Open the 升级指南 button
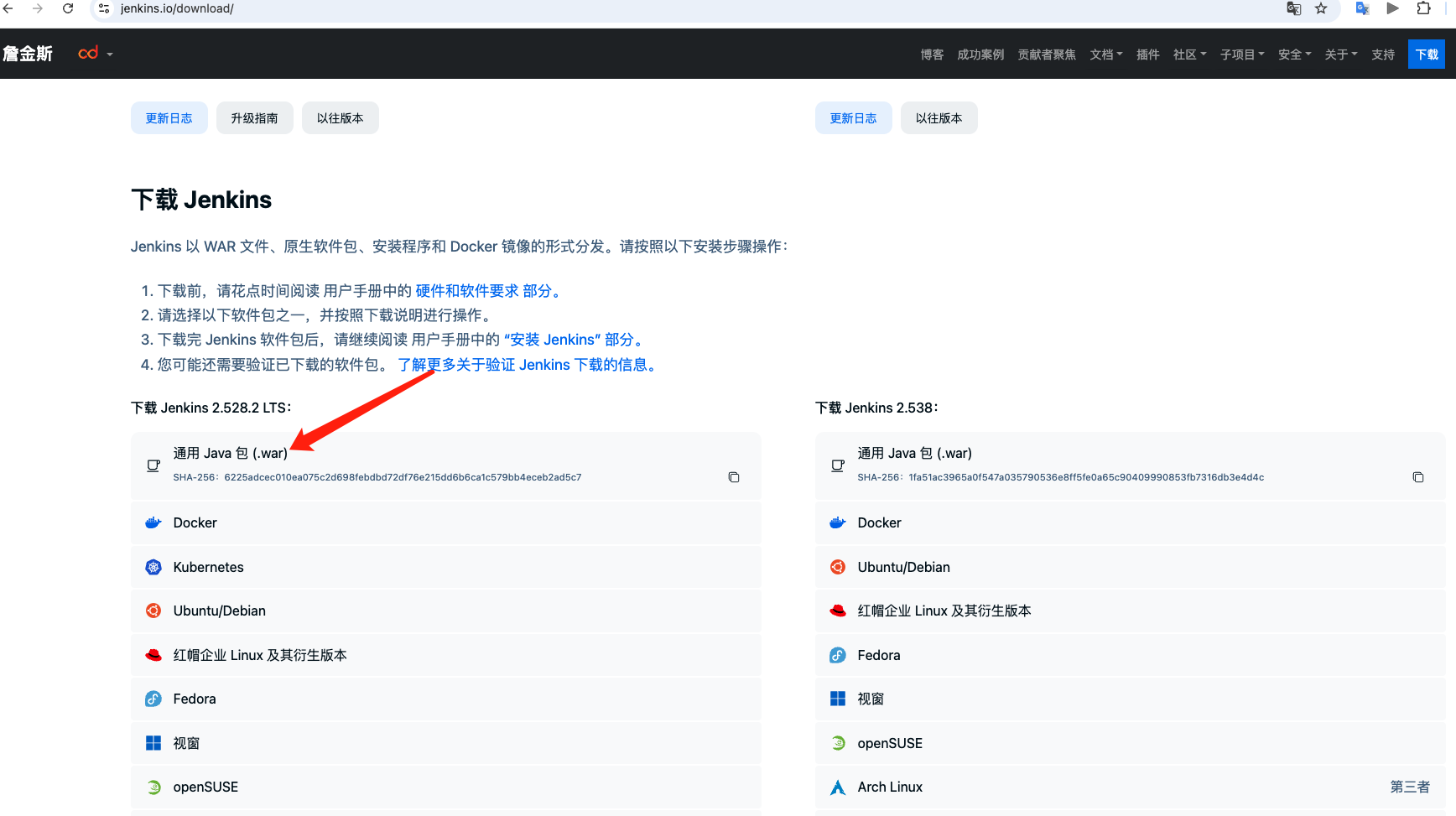The width and height of the screenshot is (1456, 816). [x=255, y=118]
